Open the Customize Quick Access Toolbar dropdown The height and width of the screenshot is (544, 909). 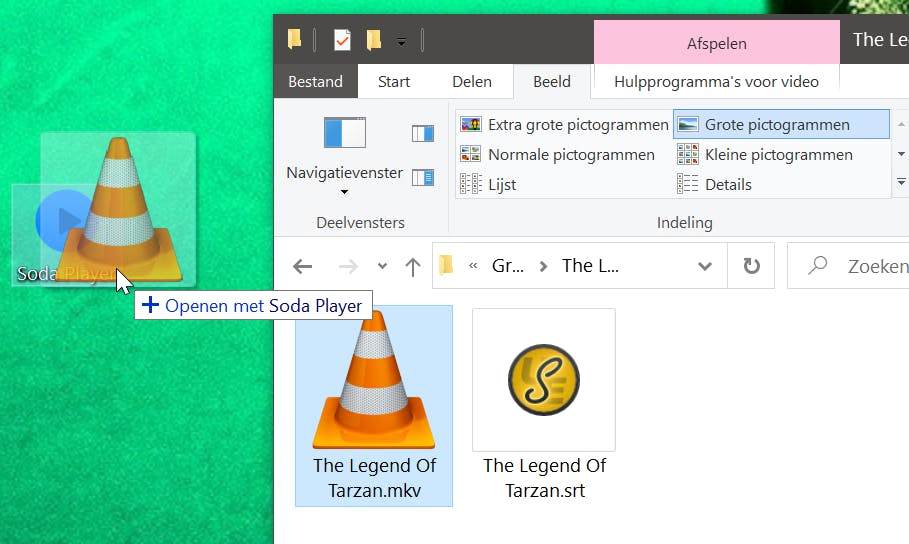(x=401, y=42)
